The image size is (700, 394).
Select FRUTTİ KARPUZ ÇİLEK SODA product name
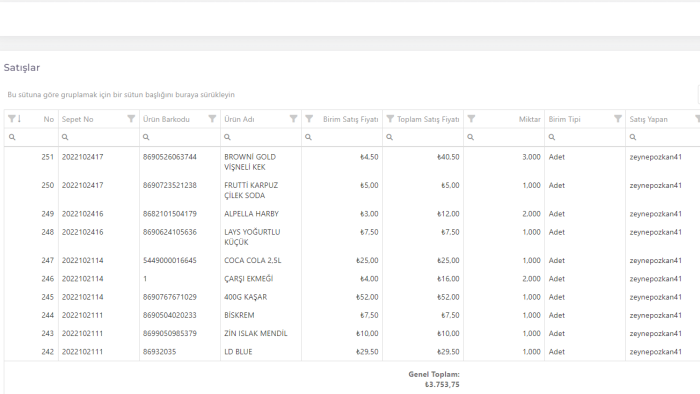click(x=251, y=190)
